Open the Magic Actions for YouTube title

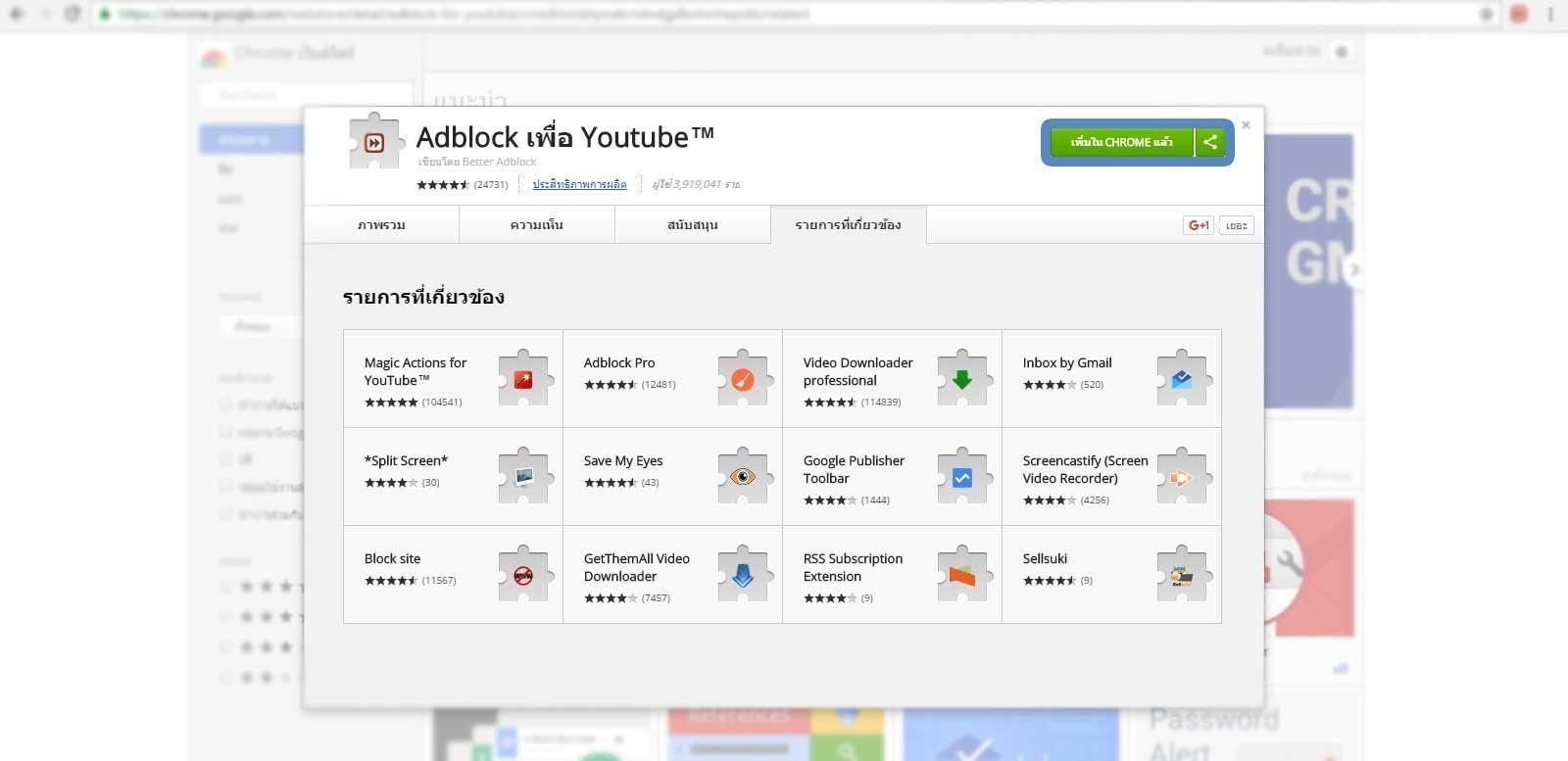pos(416,371)
